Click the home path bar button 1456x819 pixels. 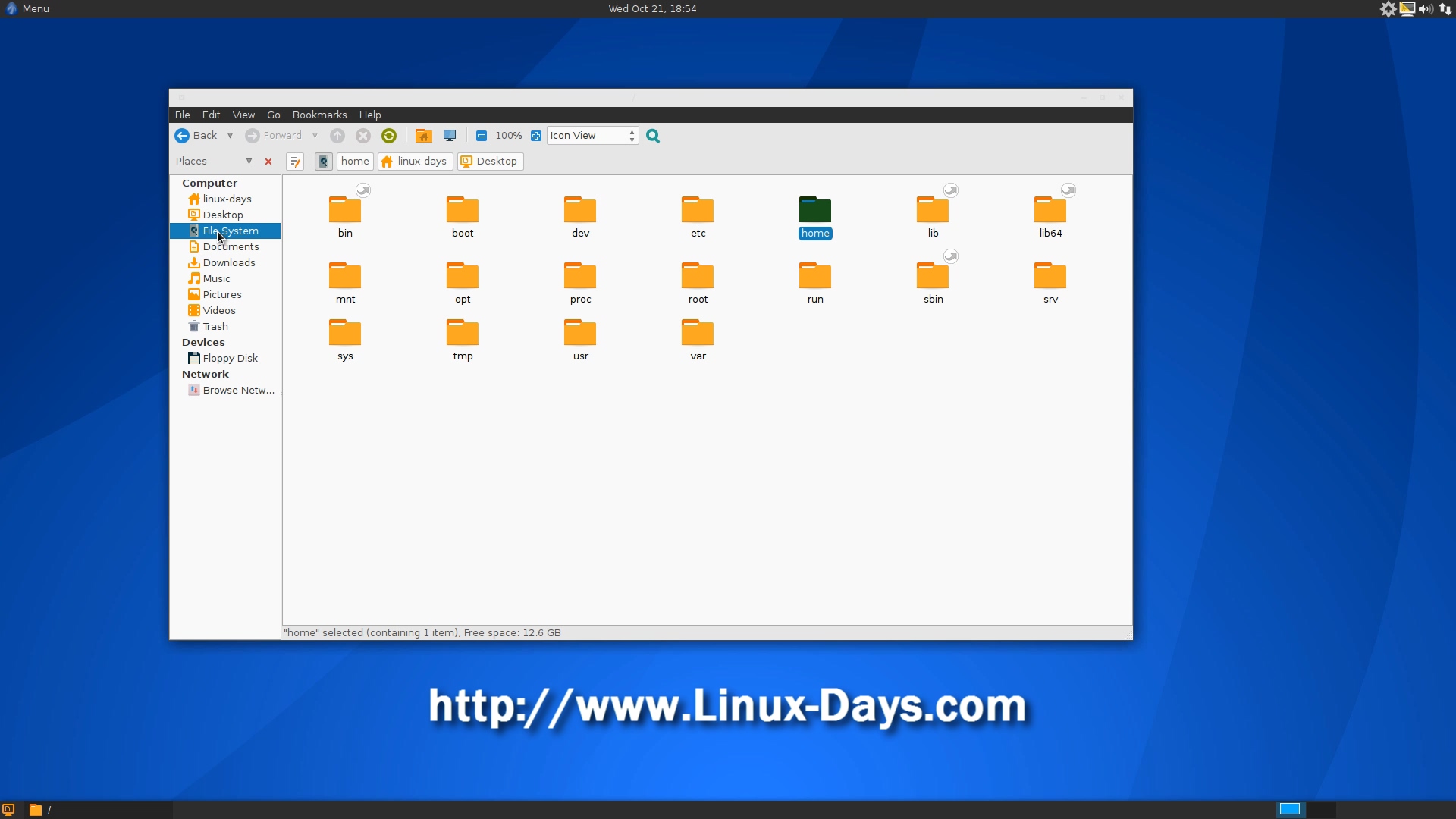355,162
